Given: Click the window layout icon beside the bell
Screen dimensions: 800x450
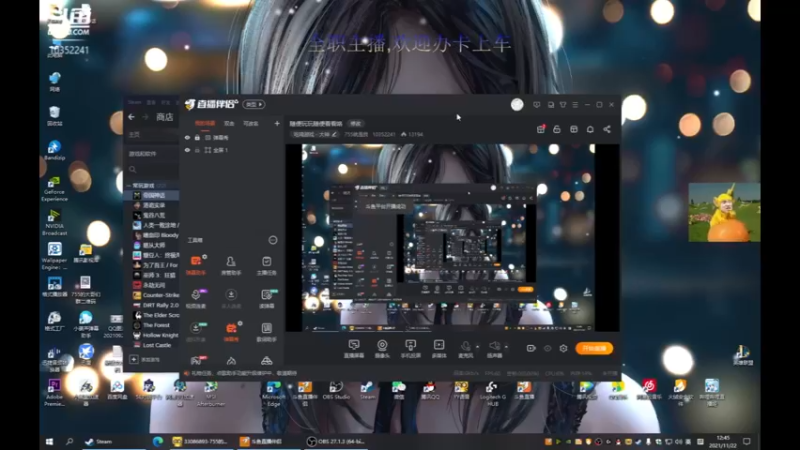Looking at the screenshot, I should coord(573,129).
